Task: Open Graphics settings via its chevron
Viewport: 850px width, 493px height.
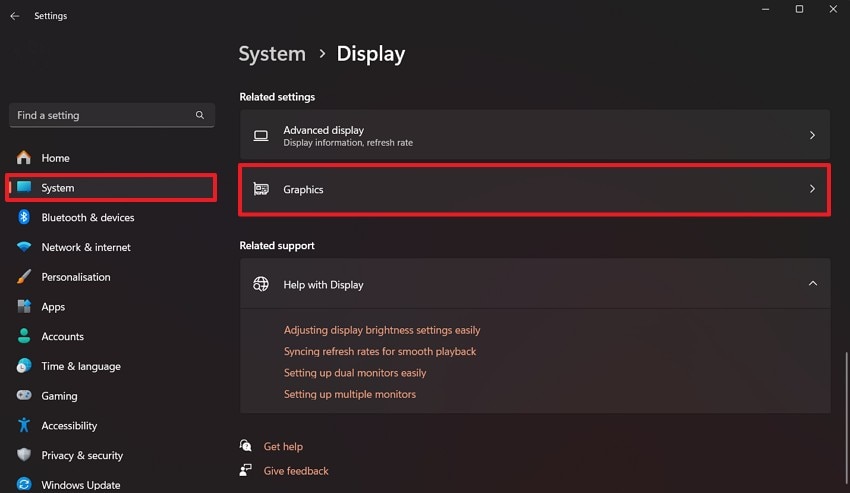Action: pyautogui.click(x=812, y=189)
